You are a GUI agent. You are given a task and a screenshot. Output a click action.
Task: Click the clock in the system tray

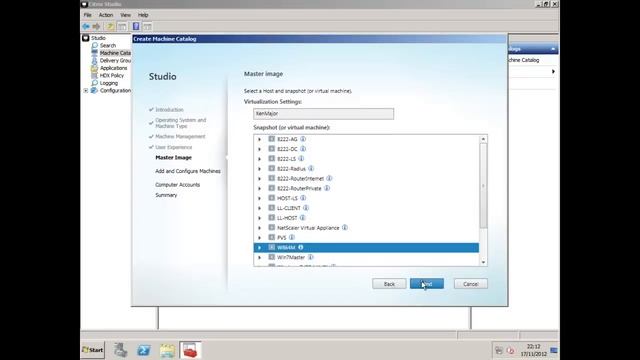533,350
